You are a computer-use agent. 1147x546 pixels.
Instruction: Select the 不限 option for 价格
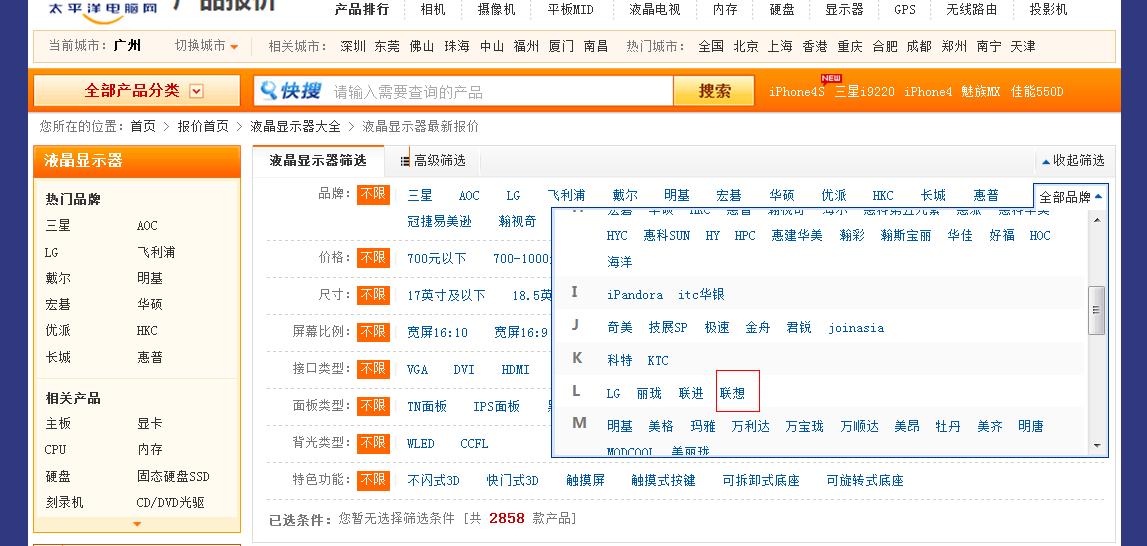[373, 258]
